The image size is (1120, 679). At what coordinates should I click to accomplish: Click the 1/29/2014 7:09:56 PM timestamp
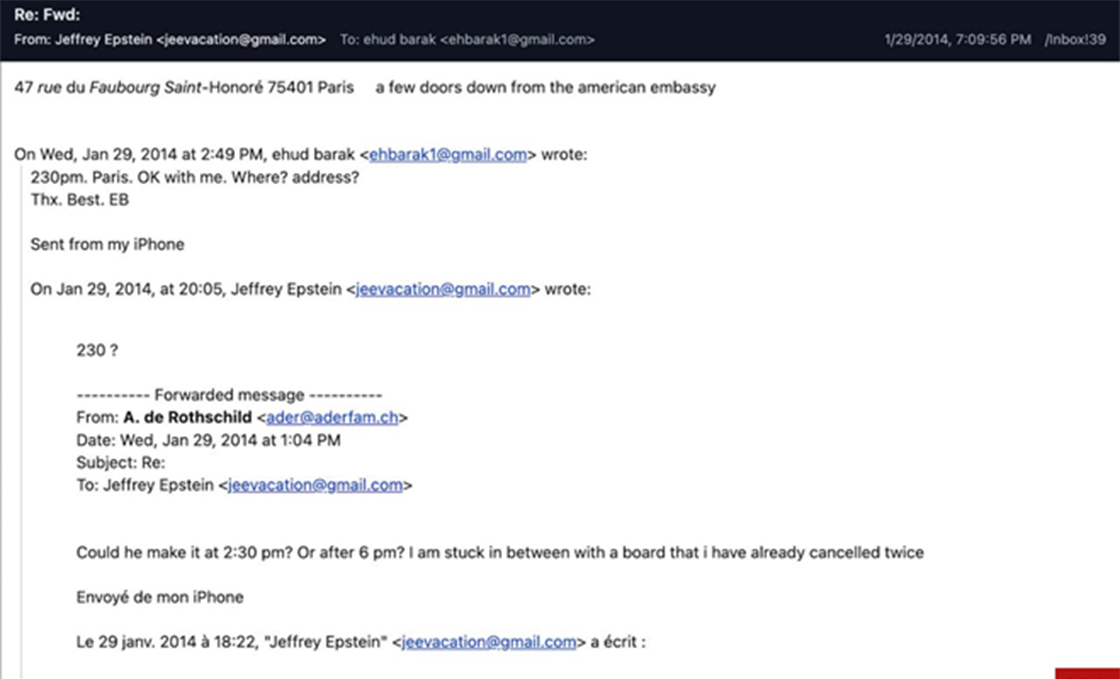click(x=957, y=40)
